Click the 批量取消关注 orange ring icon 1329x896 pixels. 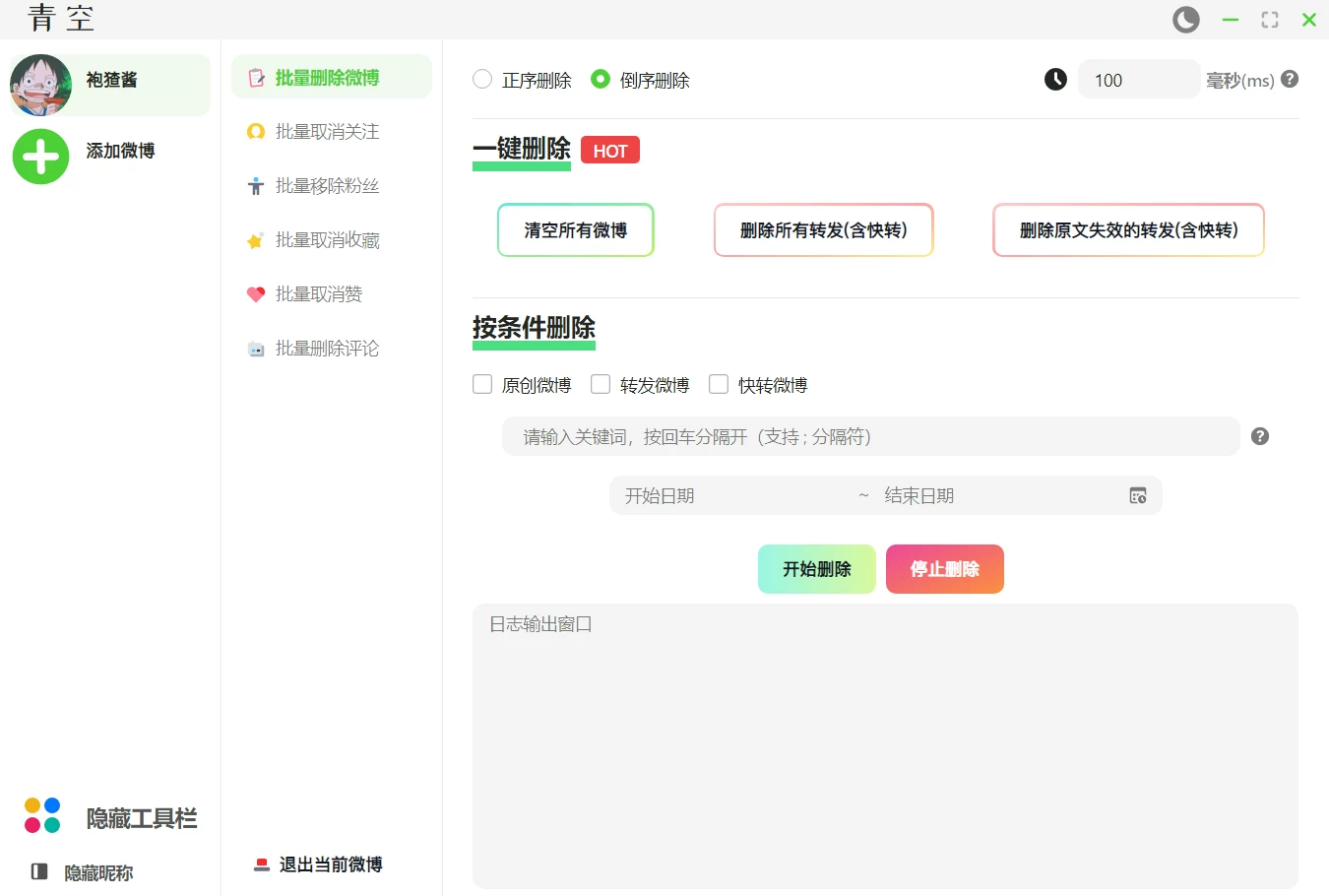(x=256, y=131)
